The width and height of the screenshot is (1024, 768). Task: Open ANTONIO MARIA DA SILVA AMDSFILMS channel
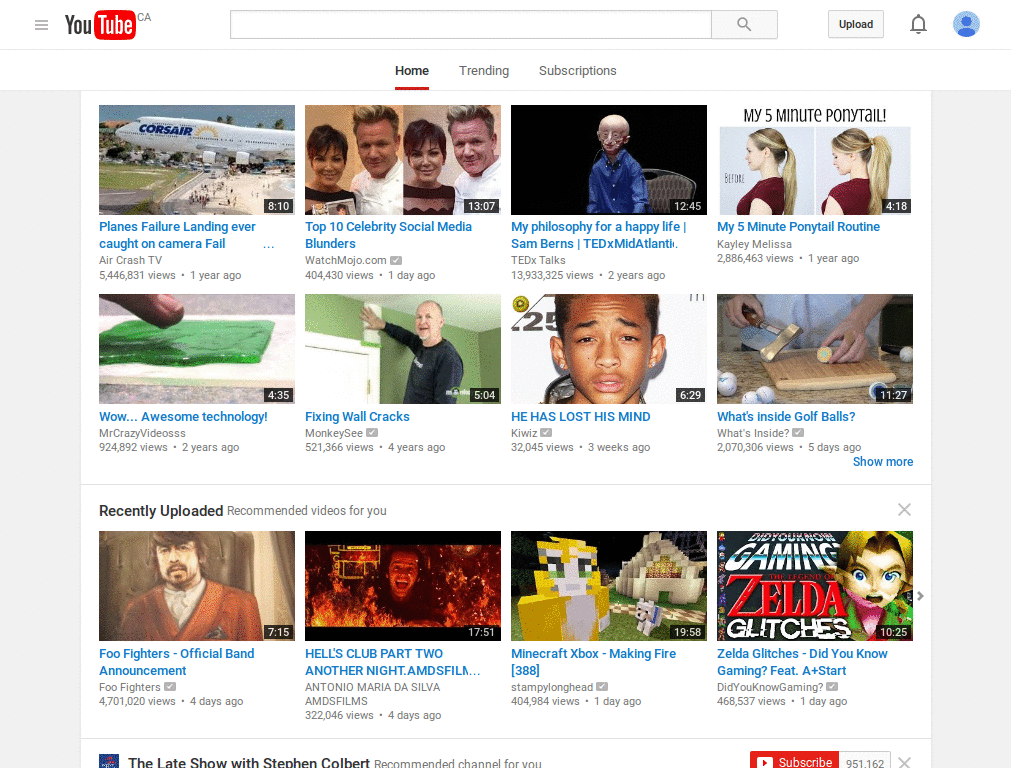(372, 694)
